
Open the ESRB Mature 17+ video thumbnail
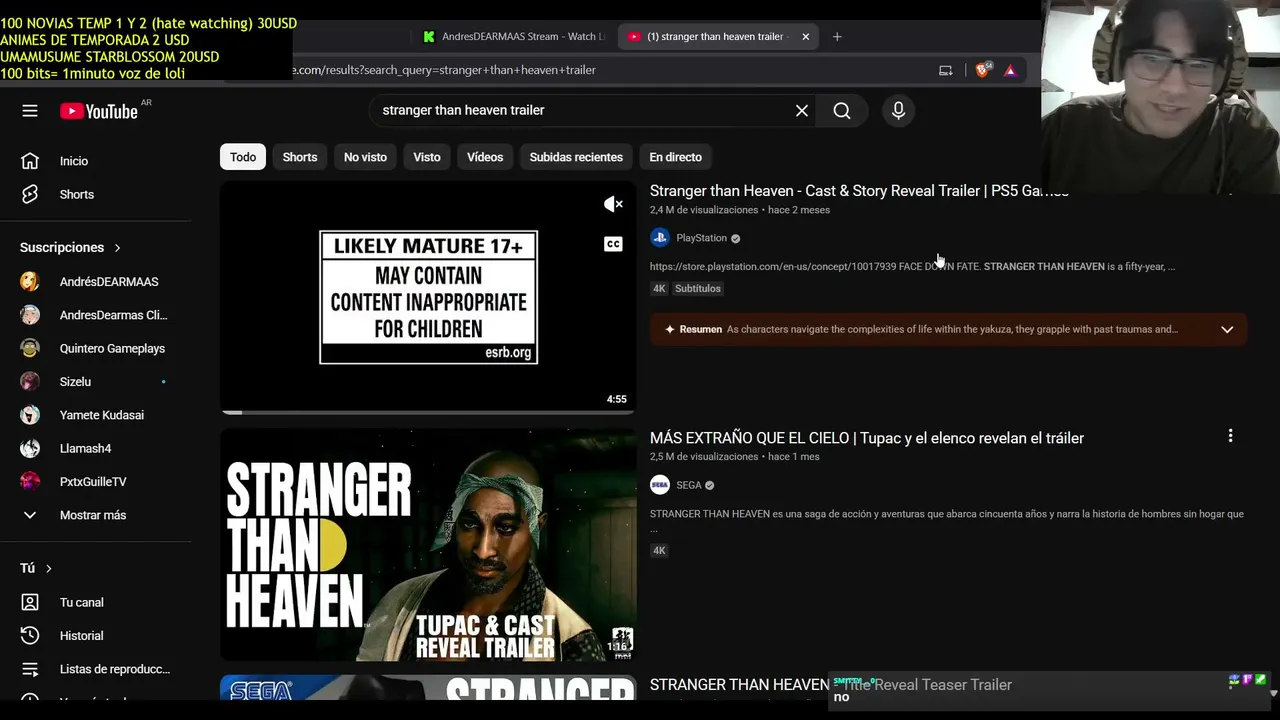coord(428,297)
